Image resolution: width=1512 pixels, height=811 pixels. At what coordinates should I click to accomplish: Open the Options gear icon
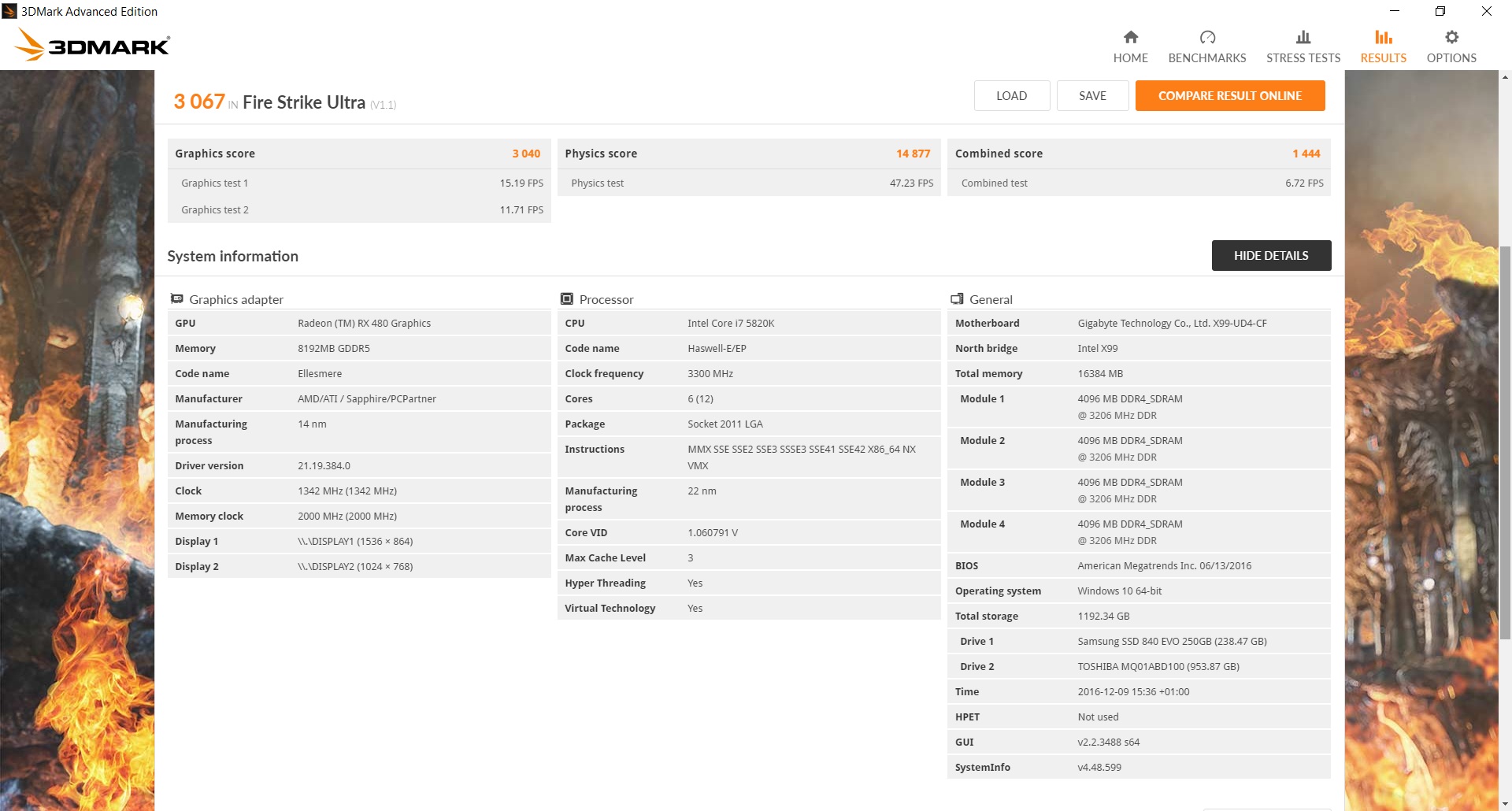(1451, 37)
